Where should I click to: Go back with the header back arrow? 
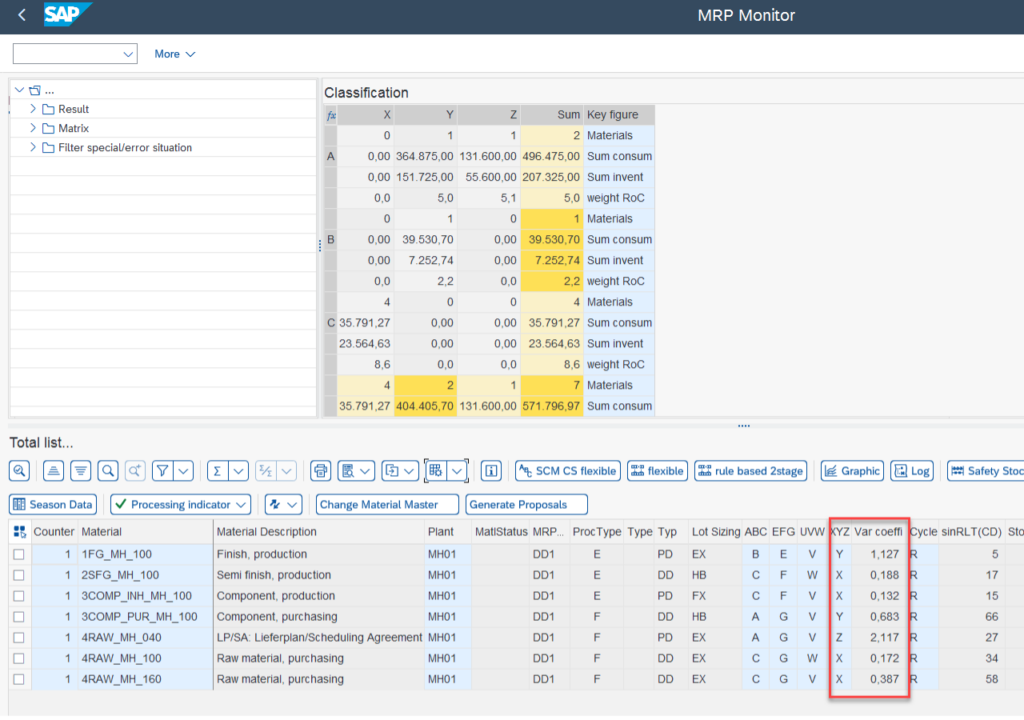tap(22, 15)
